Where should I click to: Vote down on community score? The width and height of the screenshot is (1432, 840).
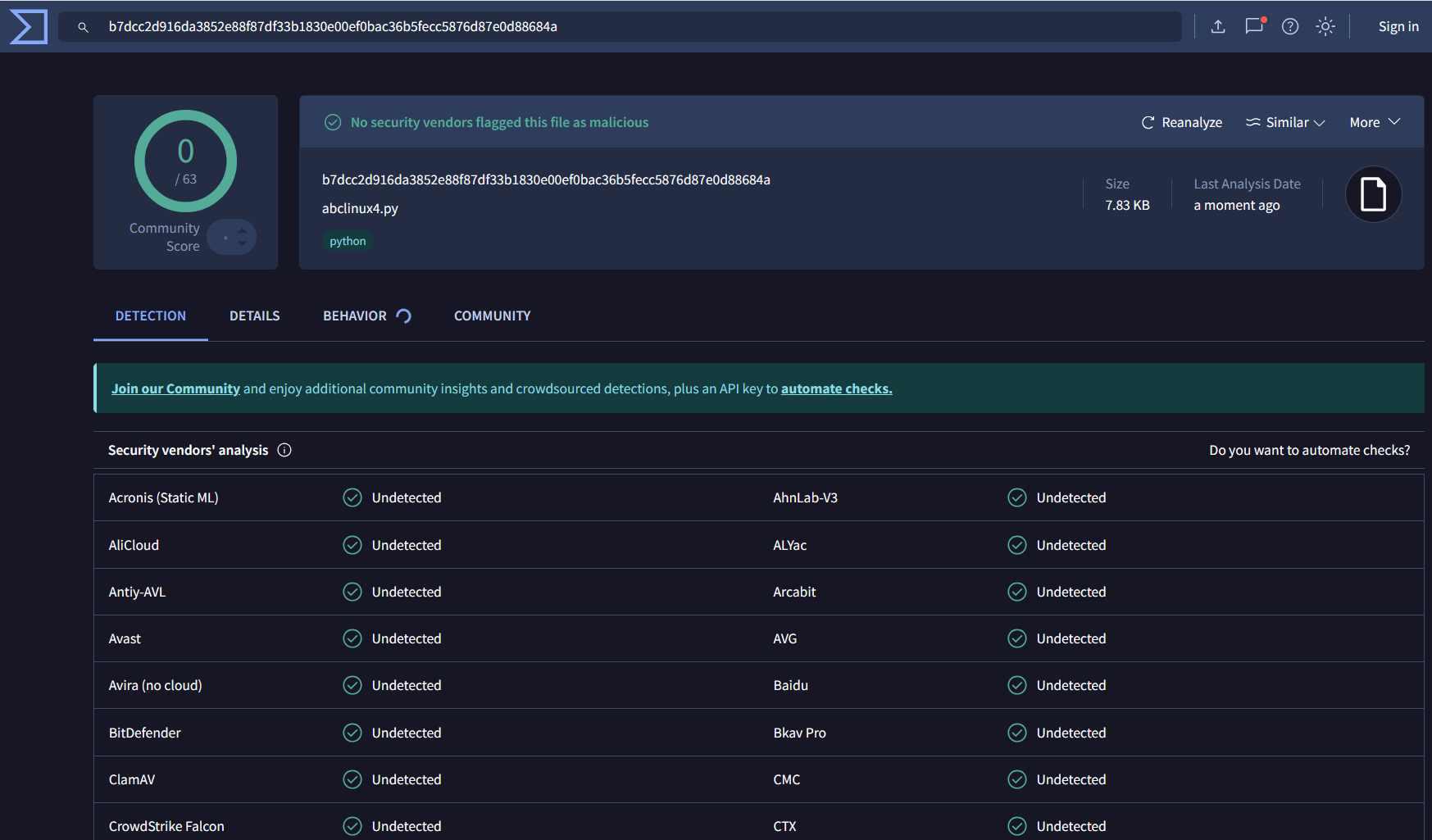243,243
